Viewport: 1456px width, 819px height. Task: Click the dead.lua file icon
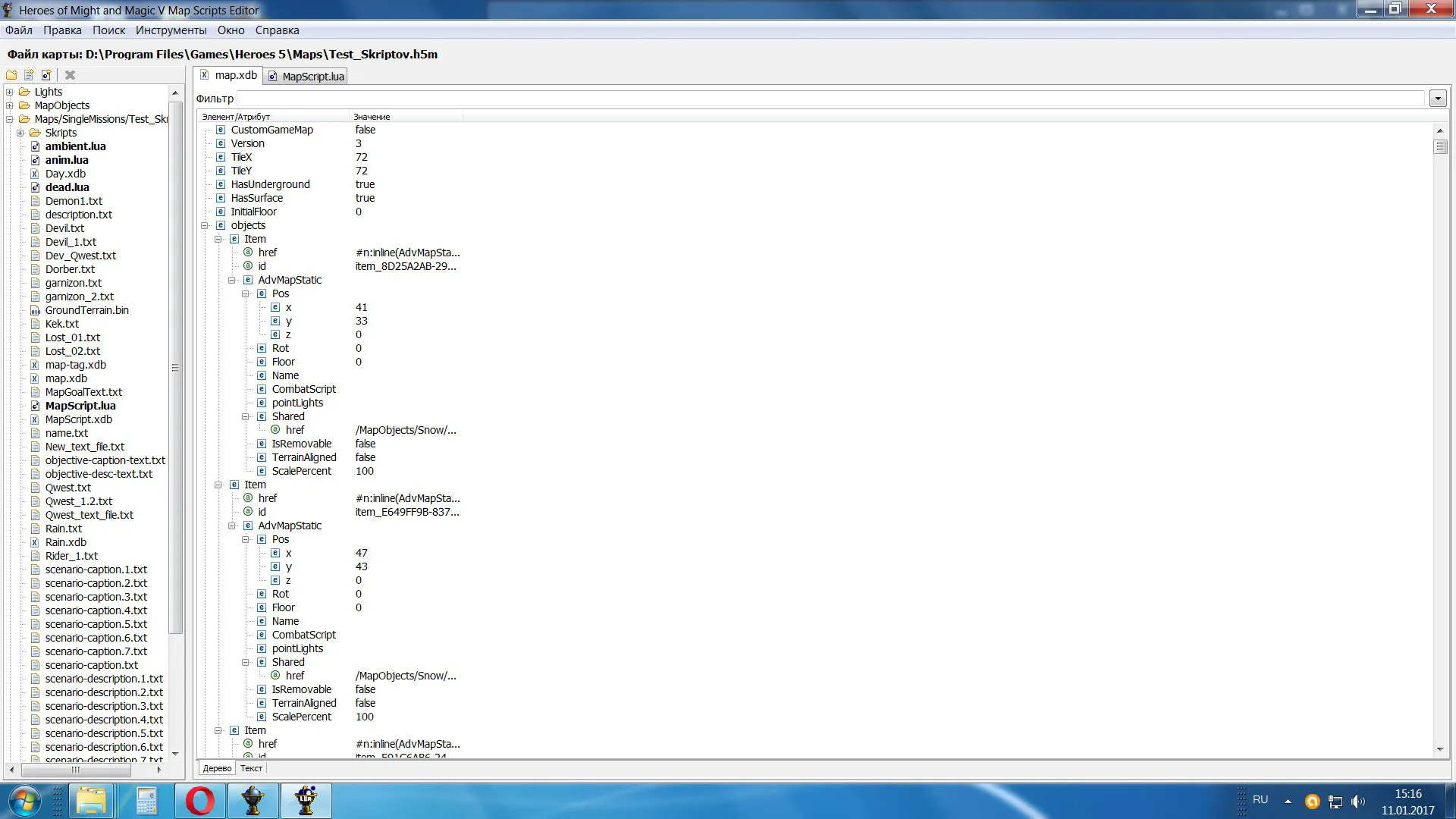[35, 187]
